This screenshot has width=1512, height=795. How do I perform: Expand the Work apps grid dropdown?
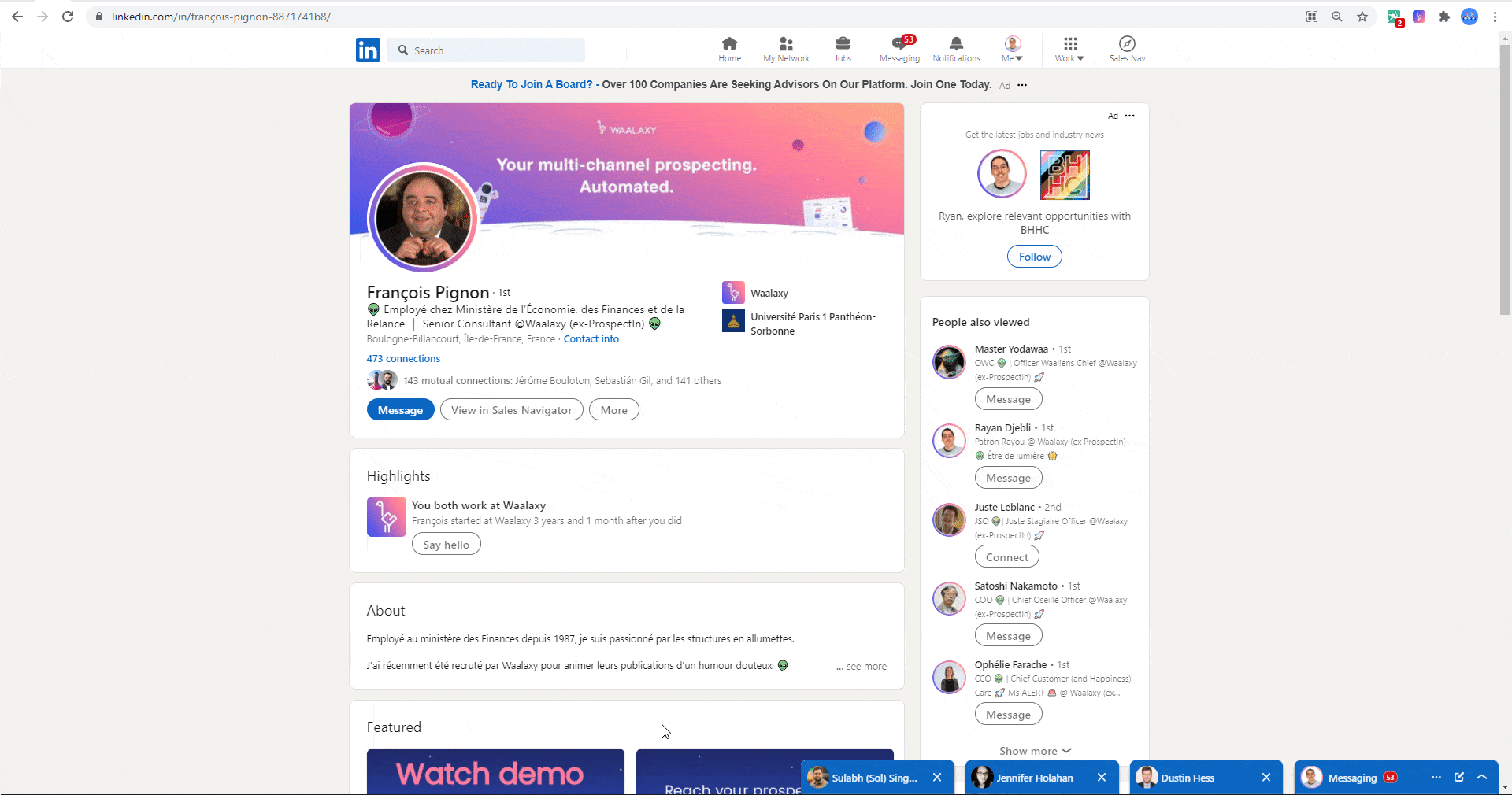pyautogui.click(x=1069, y=50)
